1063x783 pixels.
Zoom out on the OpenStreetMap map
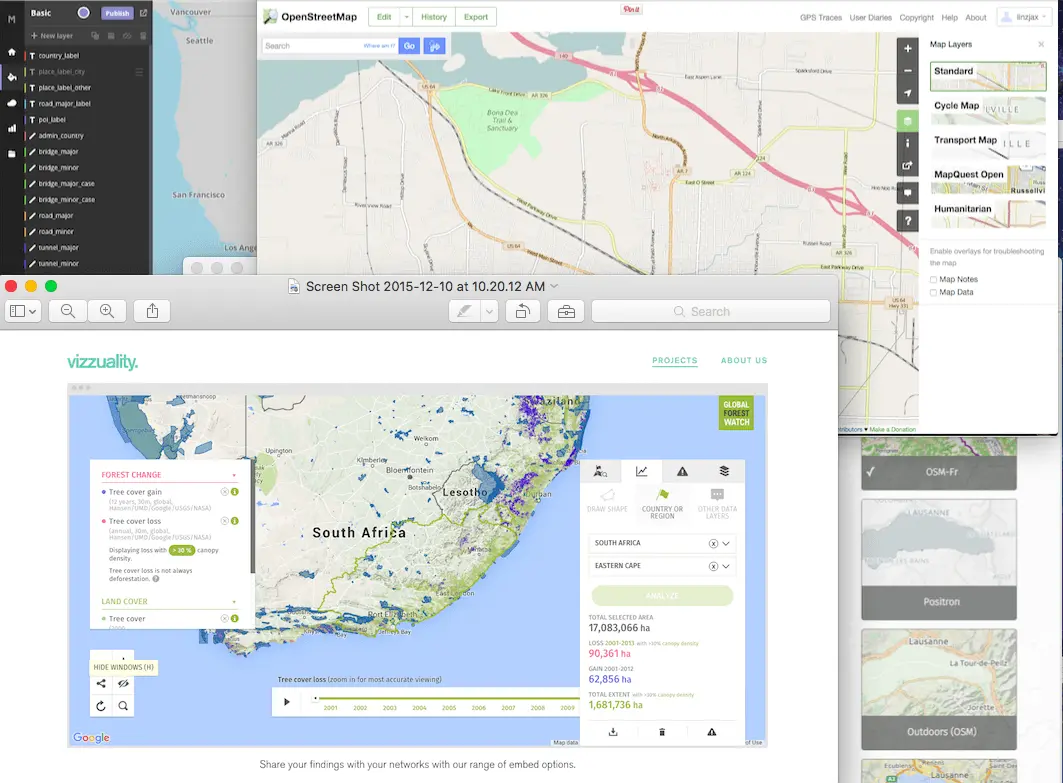click(907, 71)
